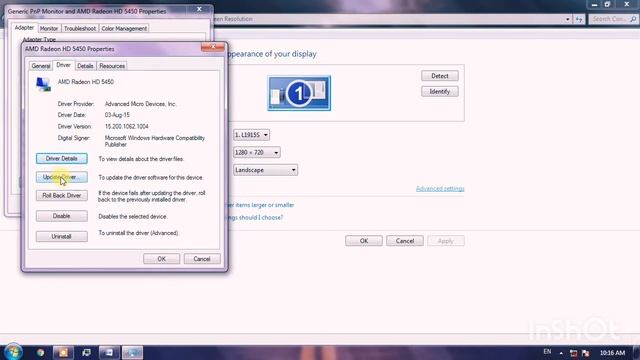Screen dimensions: 640x360
Task: Open the Resources tab
Action: click(x=112, y=66)
